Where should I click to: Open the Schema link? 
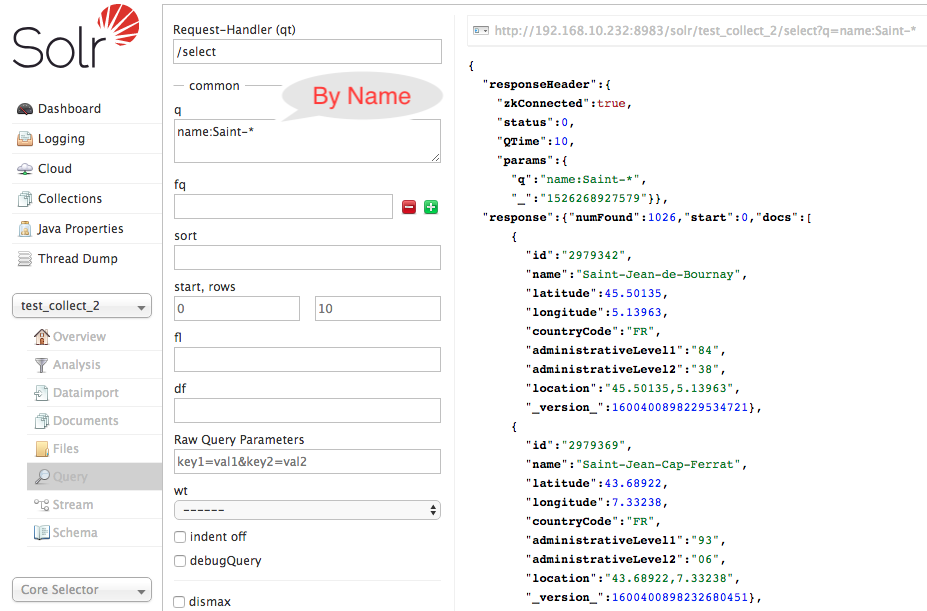(x=75, y=532)
